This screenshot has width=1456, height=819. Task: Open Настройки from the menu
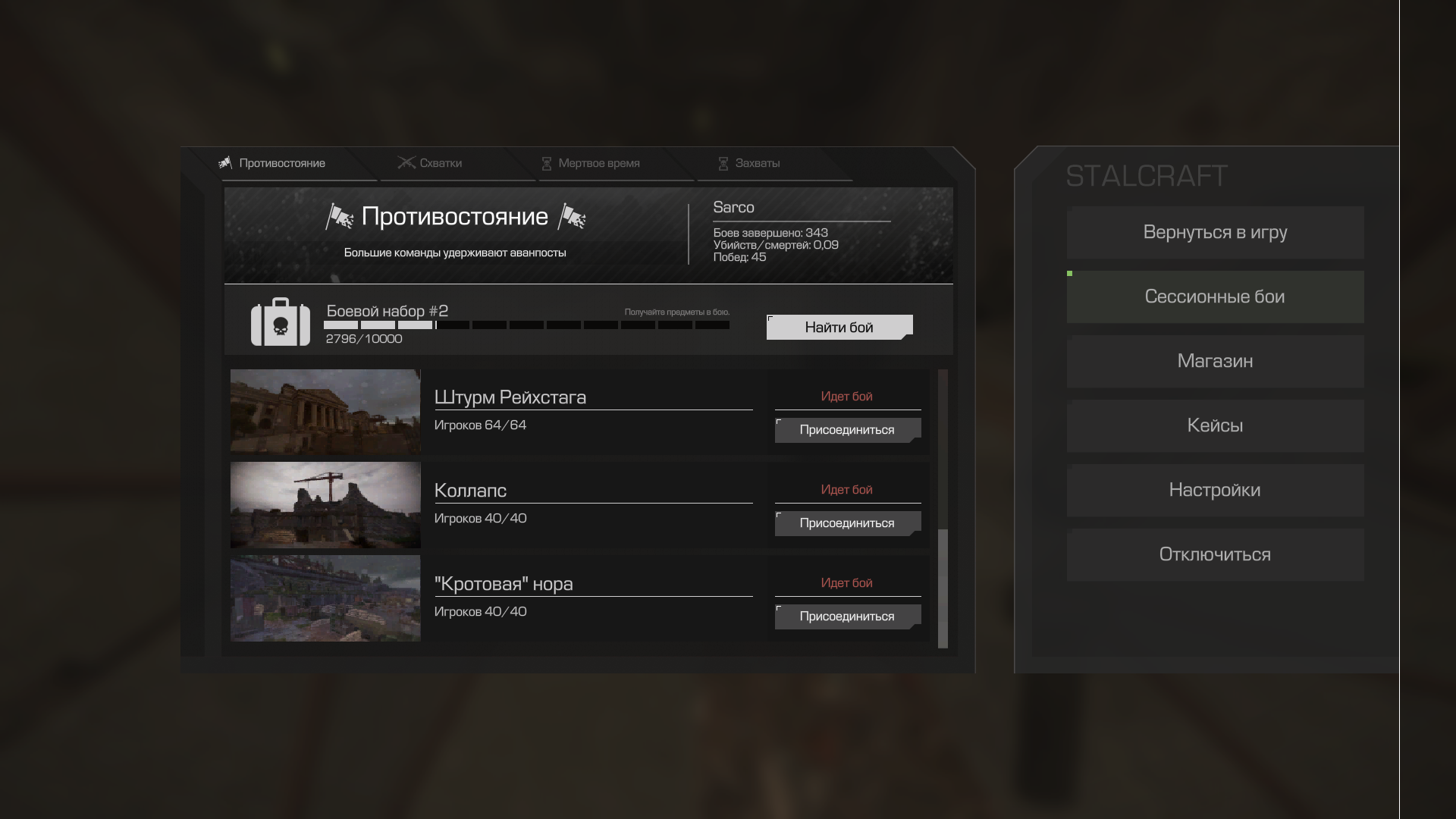click(x=1215, y=490)
